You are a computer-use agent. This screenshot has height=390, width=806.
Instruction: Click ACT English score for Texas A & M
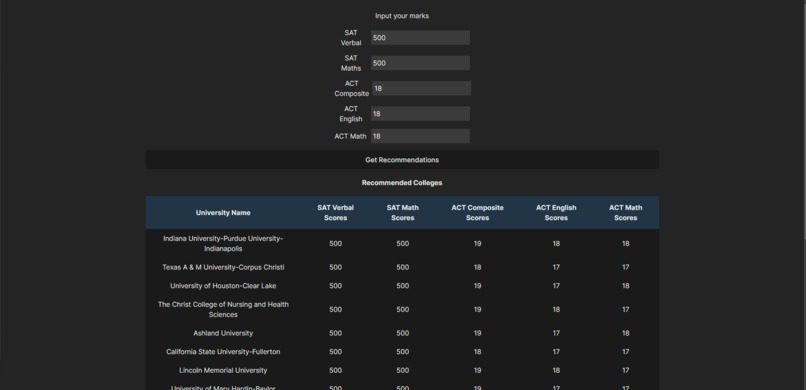(x=556, y=267)
